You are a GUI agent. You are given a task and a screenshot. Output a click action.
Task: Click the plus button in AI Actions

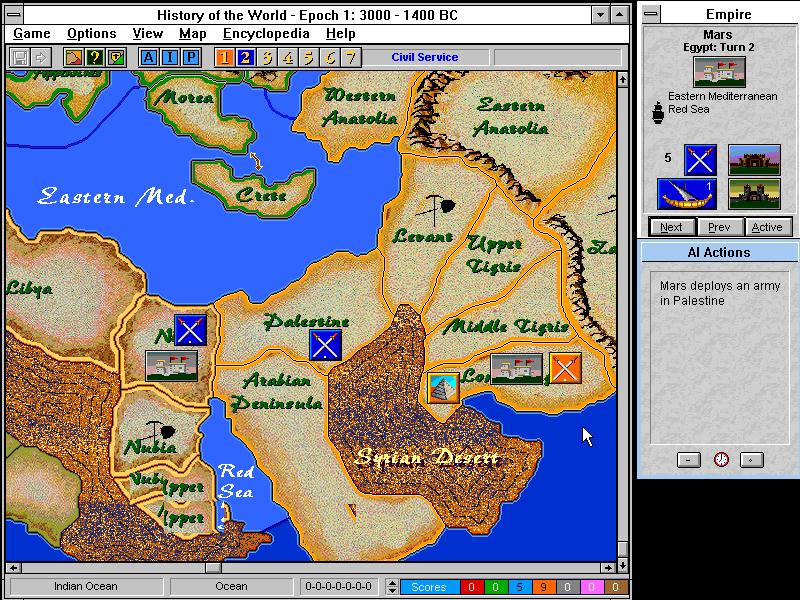752,460
